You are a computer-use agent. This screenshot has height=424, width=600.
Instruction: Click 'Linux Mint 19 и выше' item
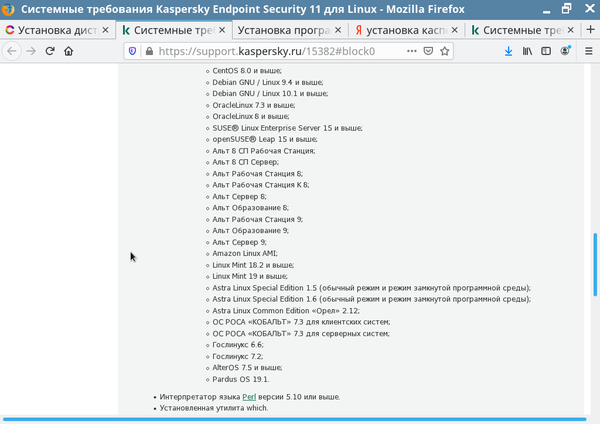[250, 276]
